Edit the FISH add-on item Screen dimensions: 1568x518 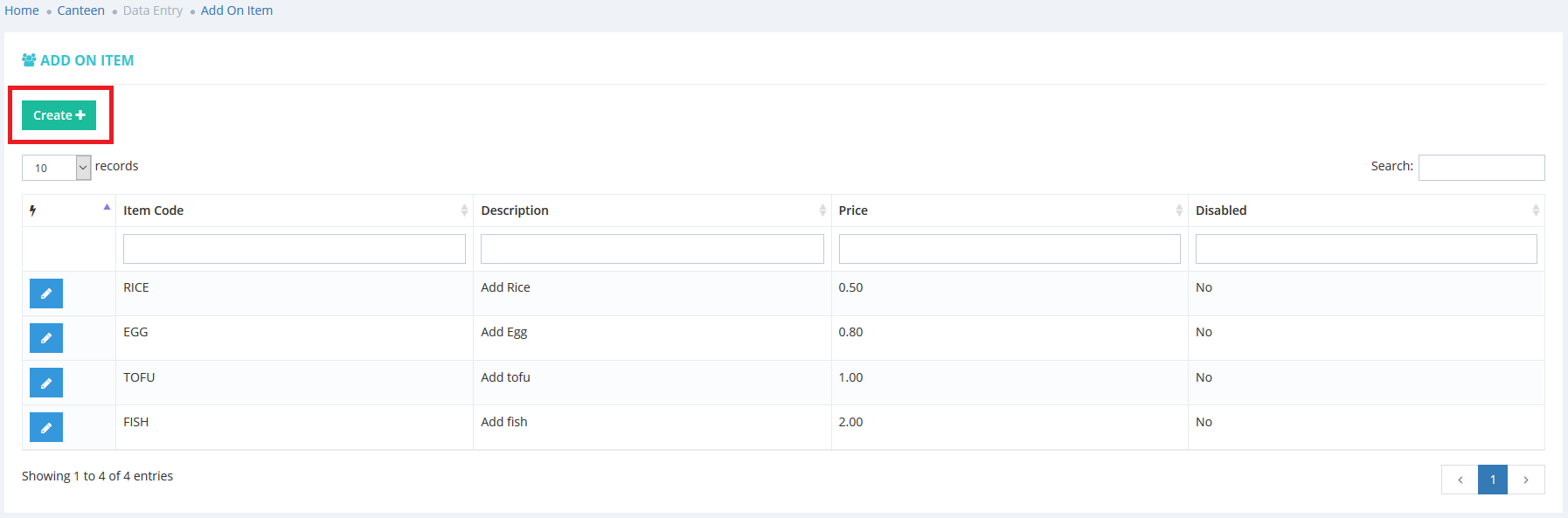click(46, 427)
